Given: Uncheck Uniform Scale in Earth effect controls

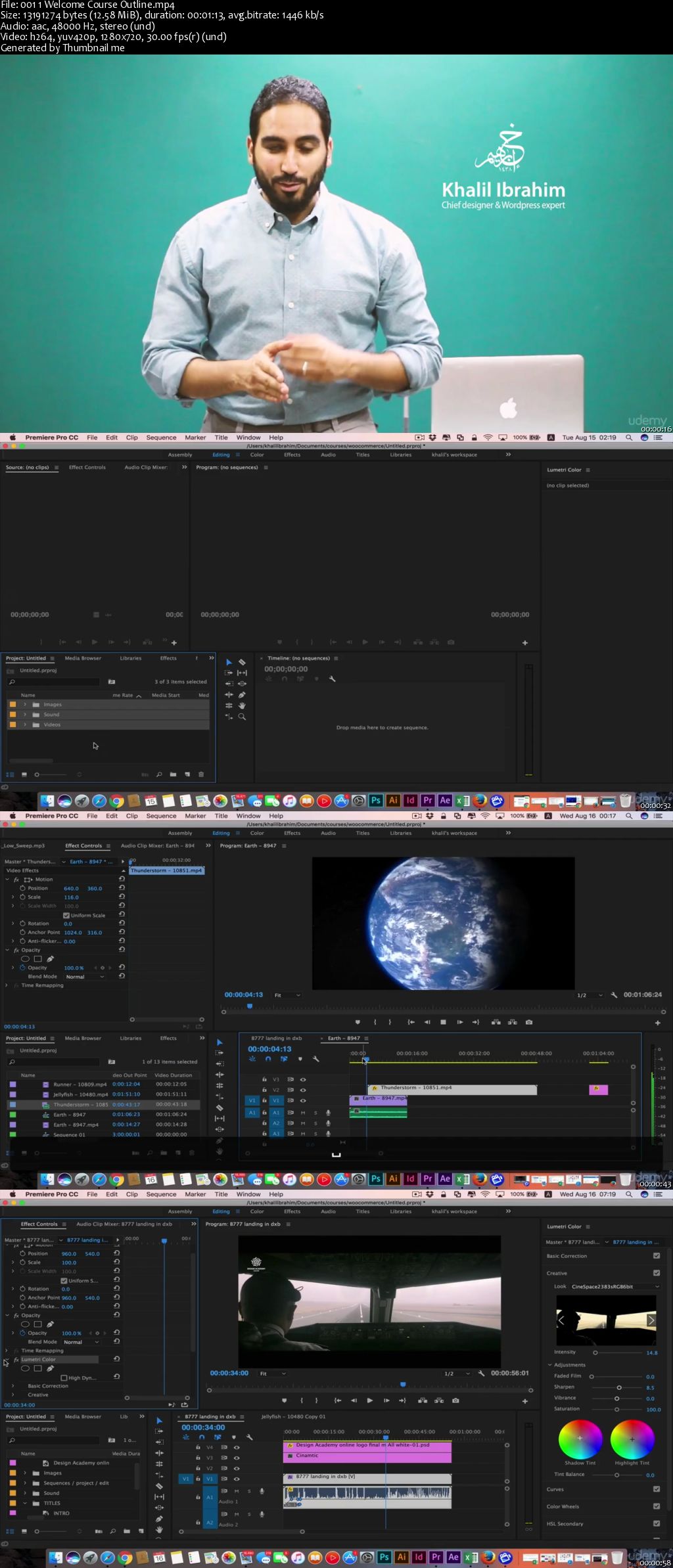Looking at the screenshot, I should pyautogui.click(x=66, y=915).
